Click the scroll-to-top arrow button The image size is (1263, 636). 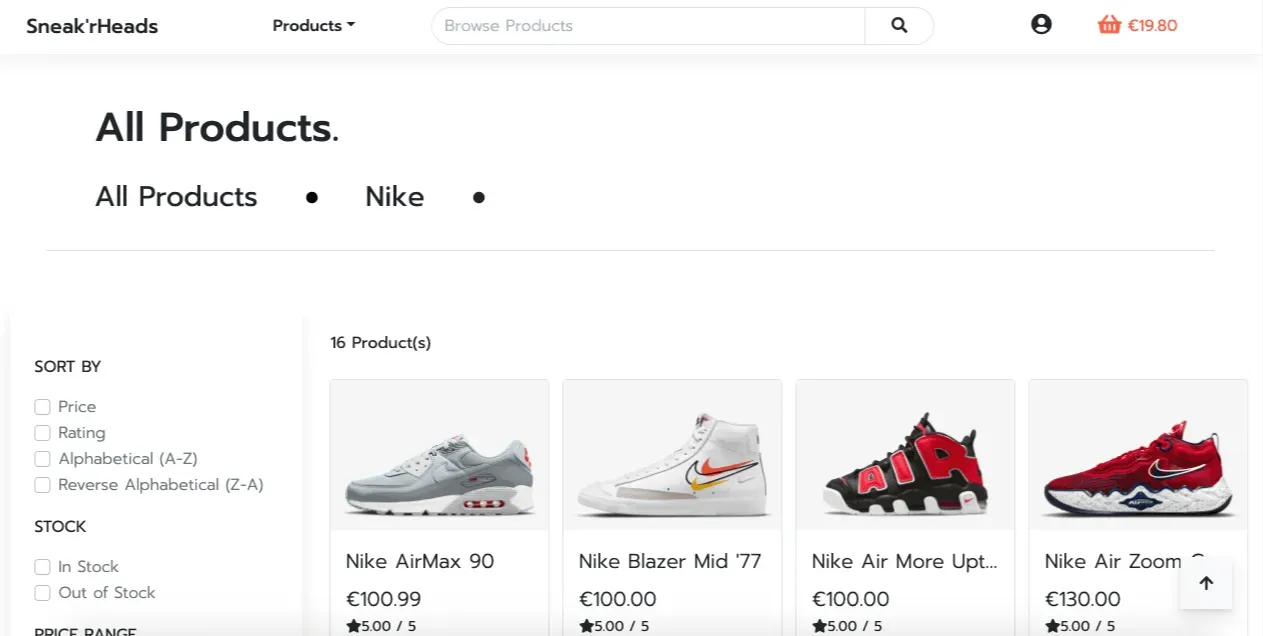tap(1206, 583)
